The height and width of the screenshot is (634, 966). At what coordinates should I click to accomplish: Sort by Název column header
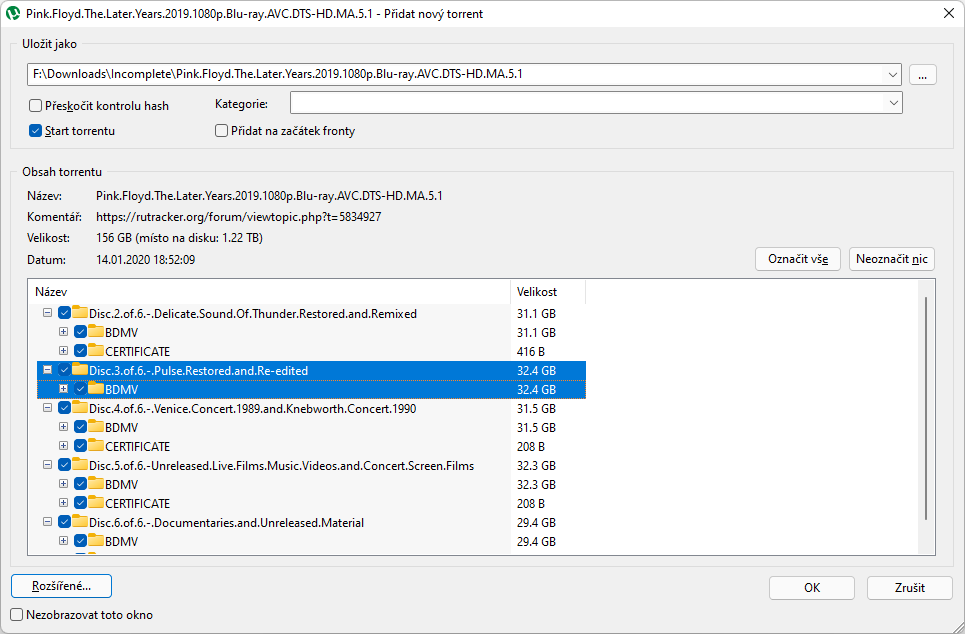269,292
